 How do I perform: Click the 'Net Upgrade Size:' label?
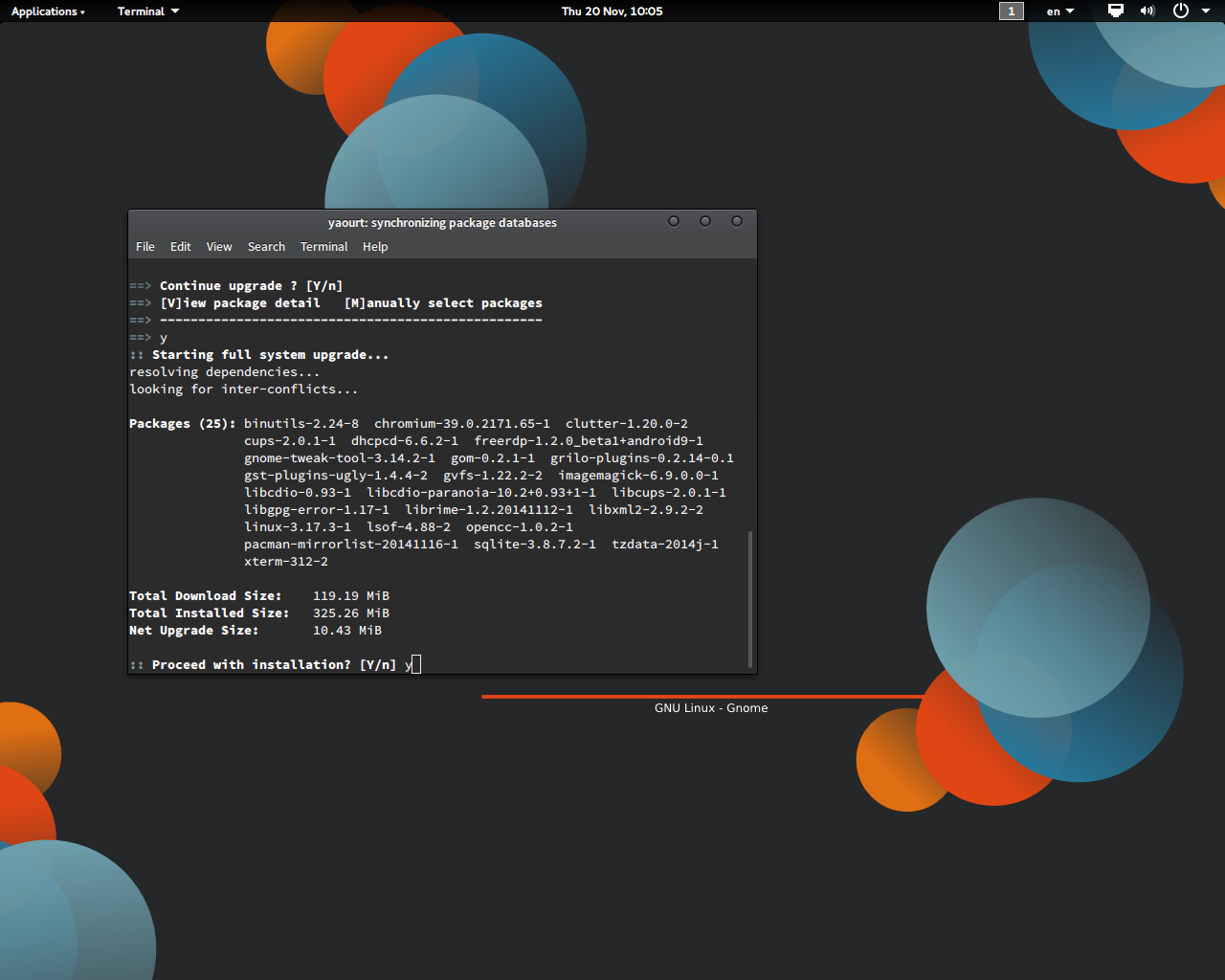[x=194, y=630]
